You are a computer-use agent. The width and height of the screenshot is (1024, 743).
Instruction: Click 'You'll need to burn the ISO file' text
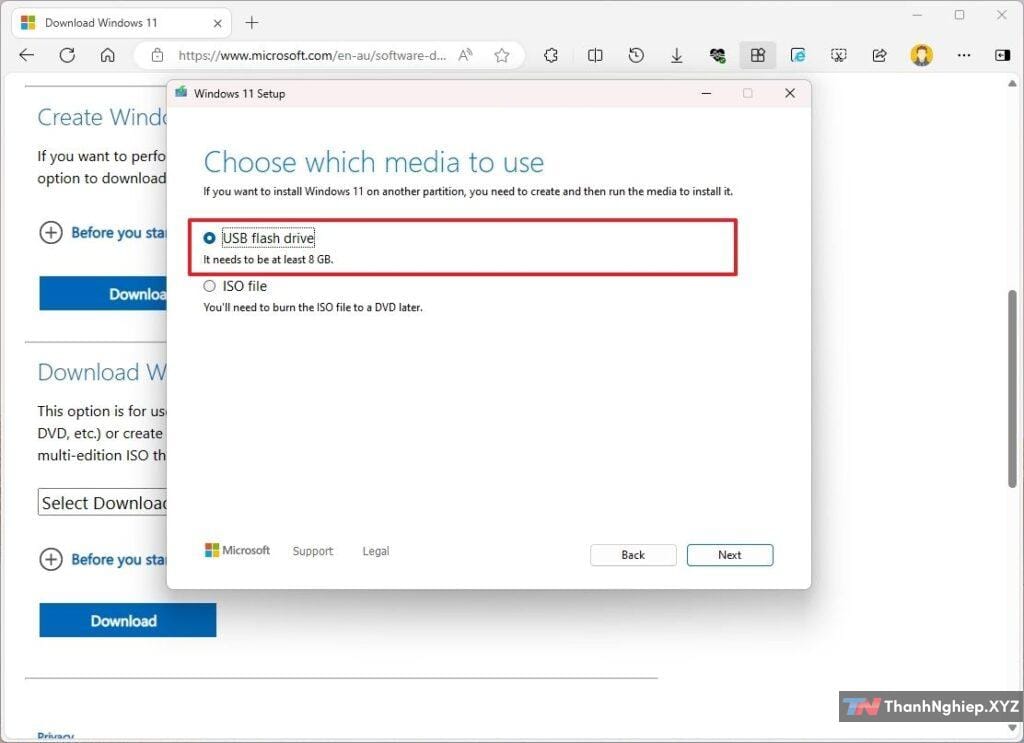pyautogui.click(x=313, y=307)
